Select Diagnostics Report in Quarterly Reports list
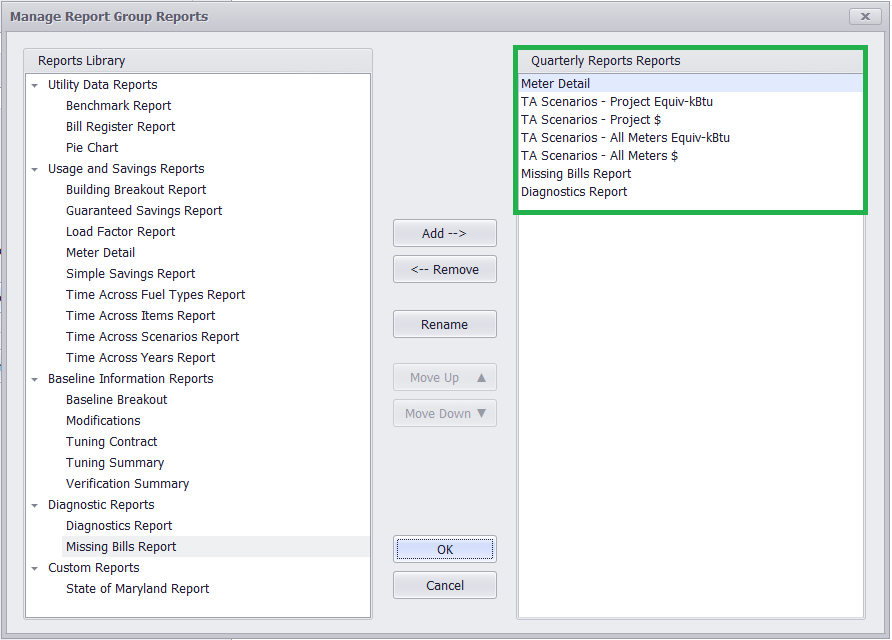Viewport: 892px width, 640px height. click(574, 192)
